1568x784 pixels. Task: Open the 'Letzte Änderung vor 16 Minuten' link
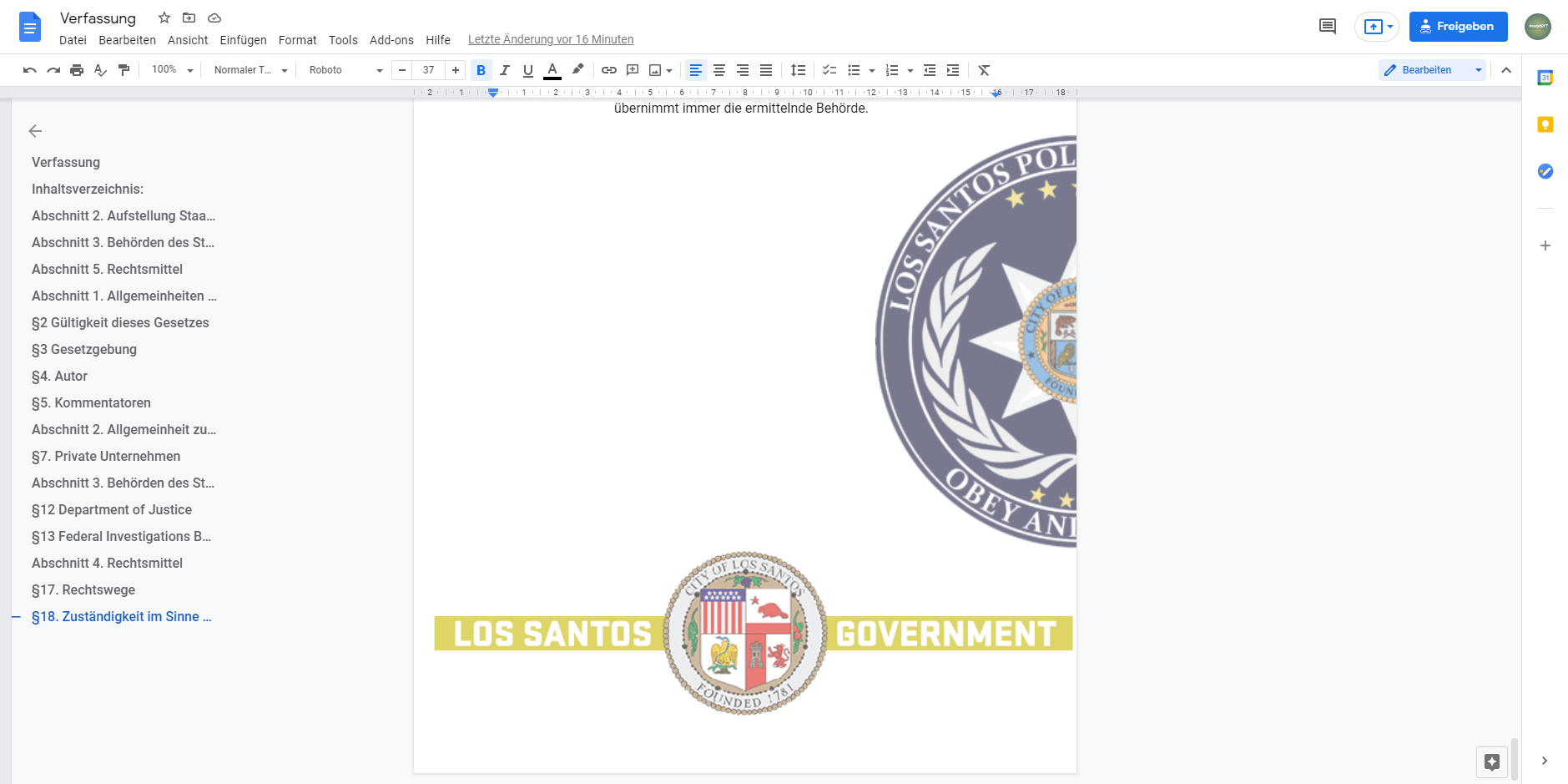coord(550,39)
